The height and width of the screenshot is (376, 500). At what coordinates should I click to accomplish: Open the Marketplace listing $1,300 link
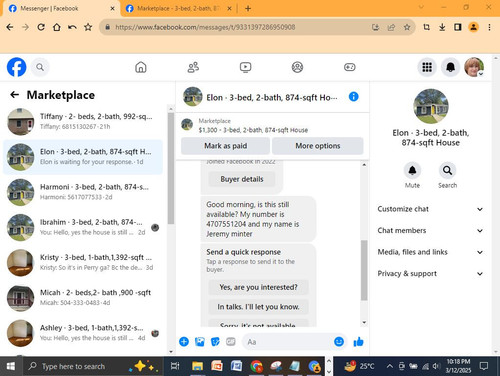253,130
